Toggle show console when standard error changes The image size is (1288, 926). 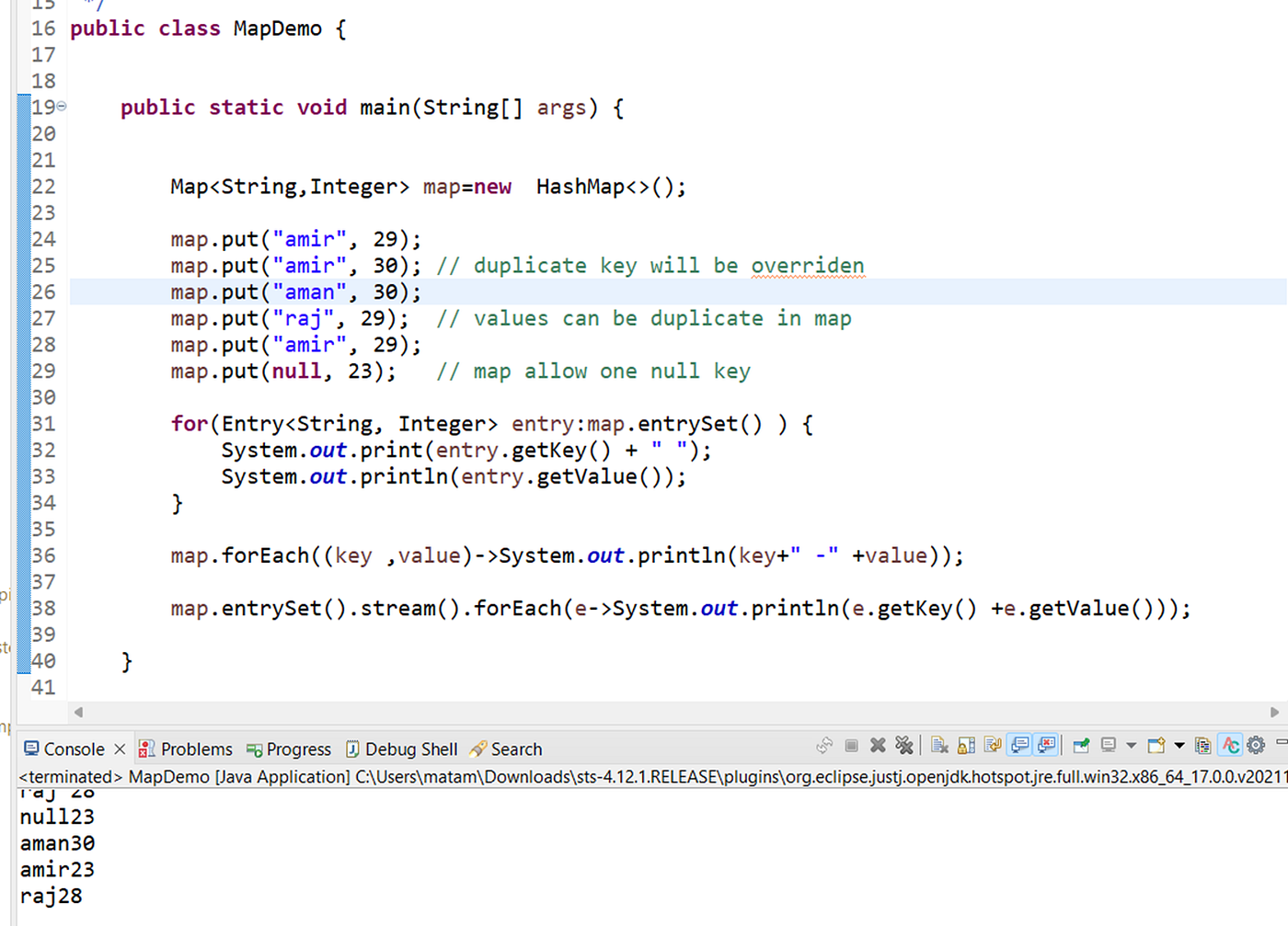click(x=1045, y=745)
